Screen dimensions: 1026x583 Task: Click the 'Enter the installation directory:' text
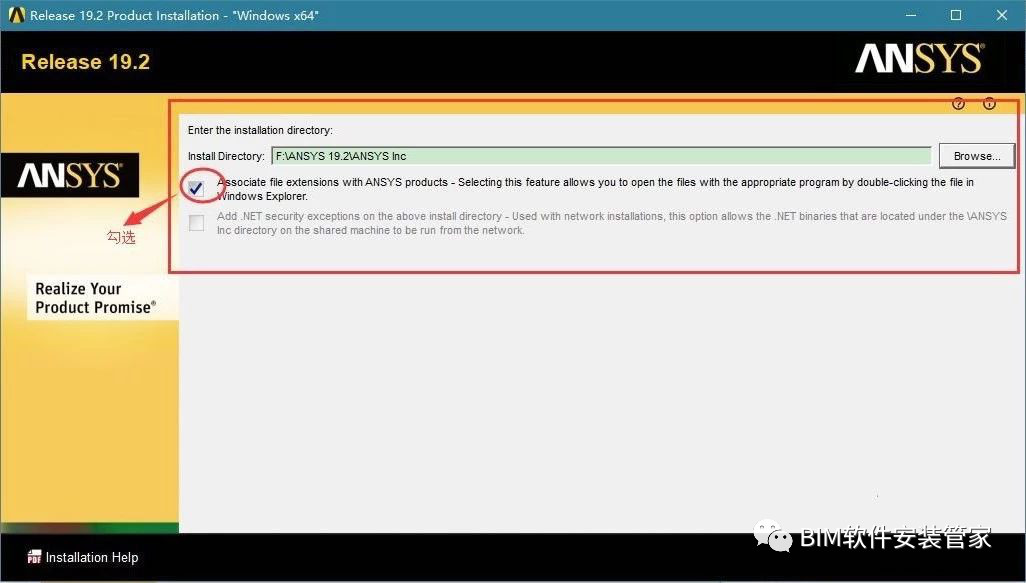point(260,130)
